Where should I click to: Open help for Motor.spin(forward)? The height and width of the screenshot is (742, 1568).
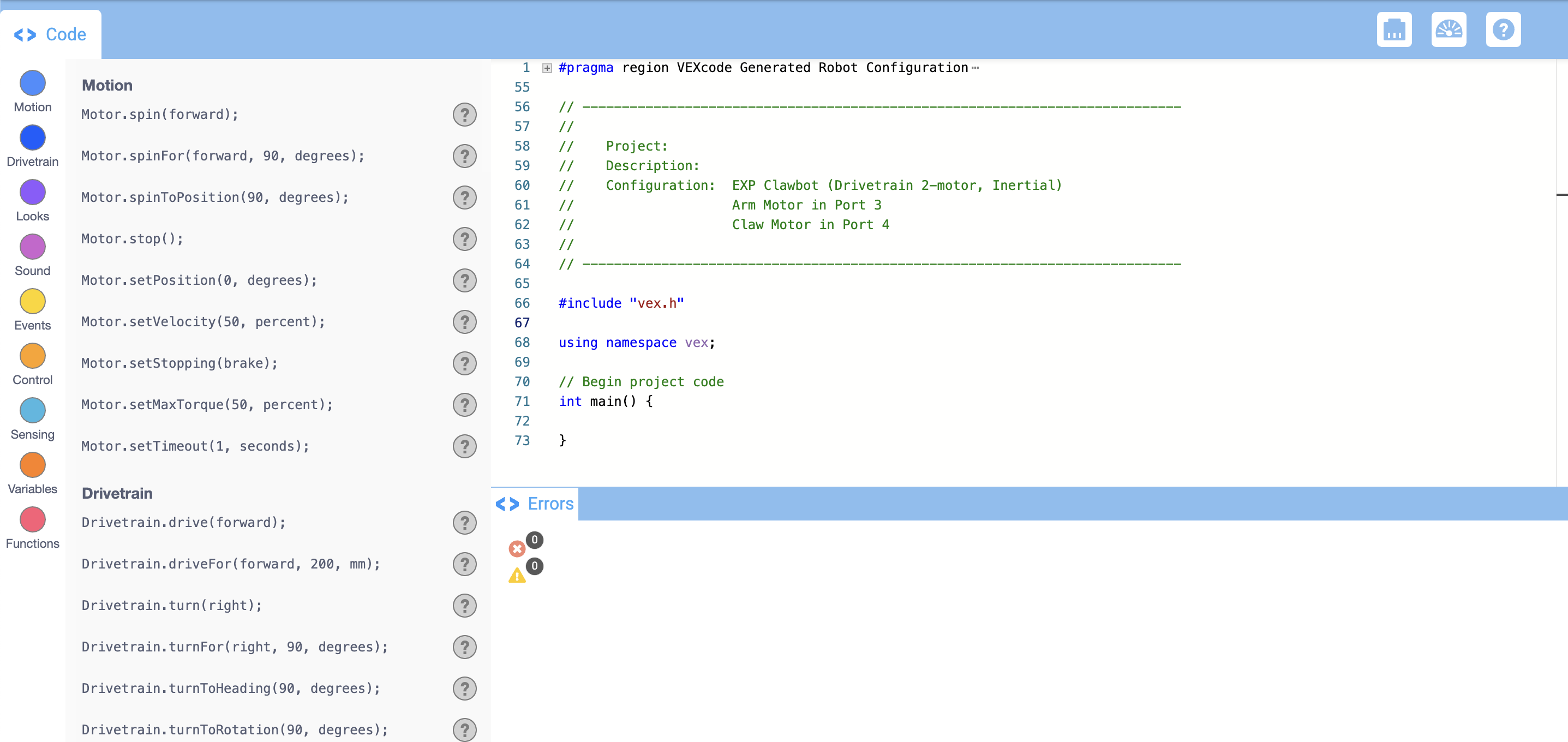[464, 115]
